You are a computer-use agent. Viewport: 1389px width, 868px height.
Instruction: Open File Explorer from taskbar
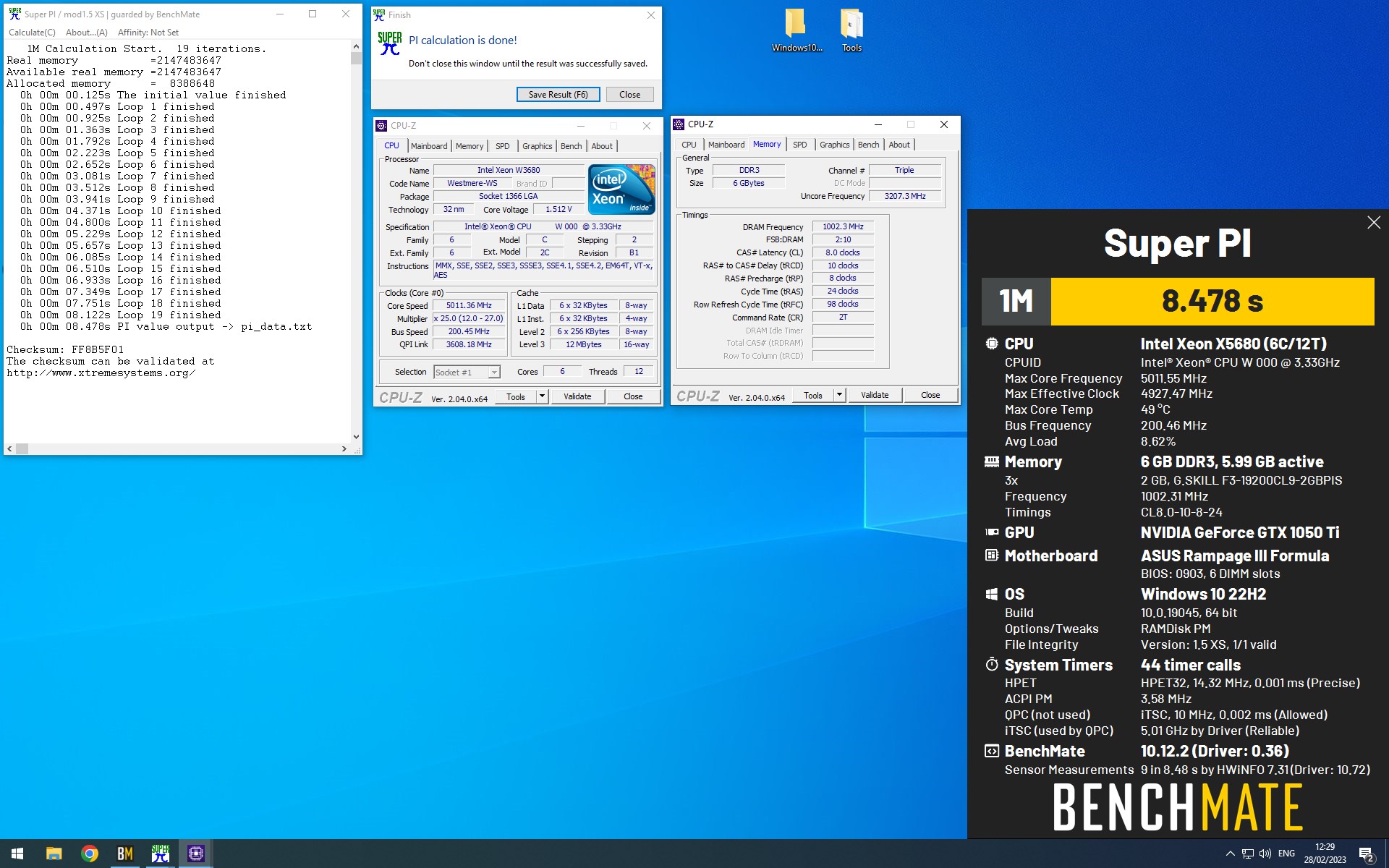(x=54, y=854)
